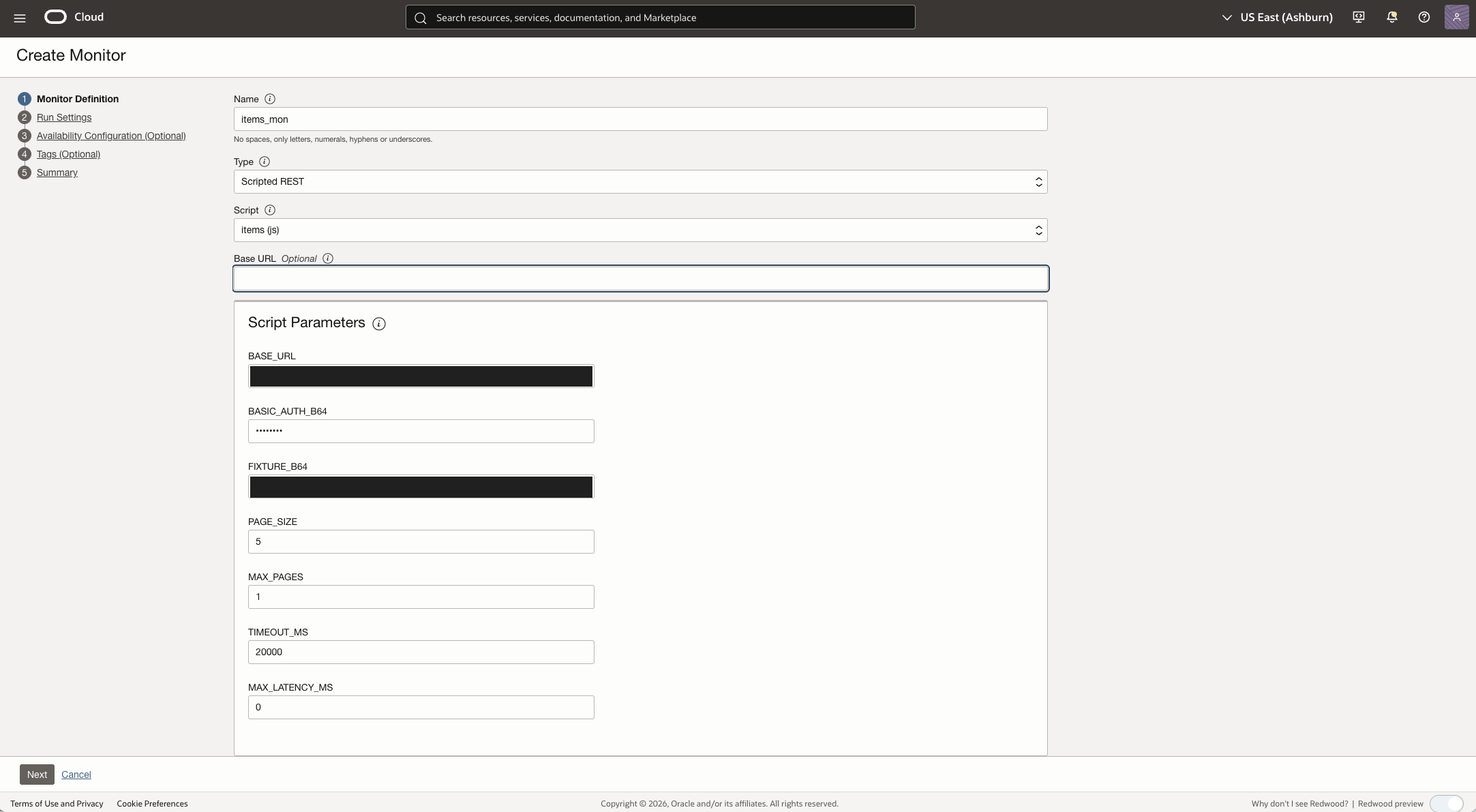Viewport: 1476px width, 812px height.
Task: Open the user profile avatar
Action: (1456, 17)
